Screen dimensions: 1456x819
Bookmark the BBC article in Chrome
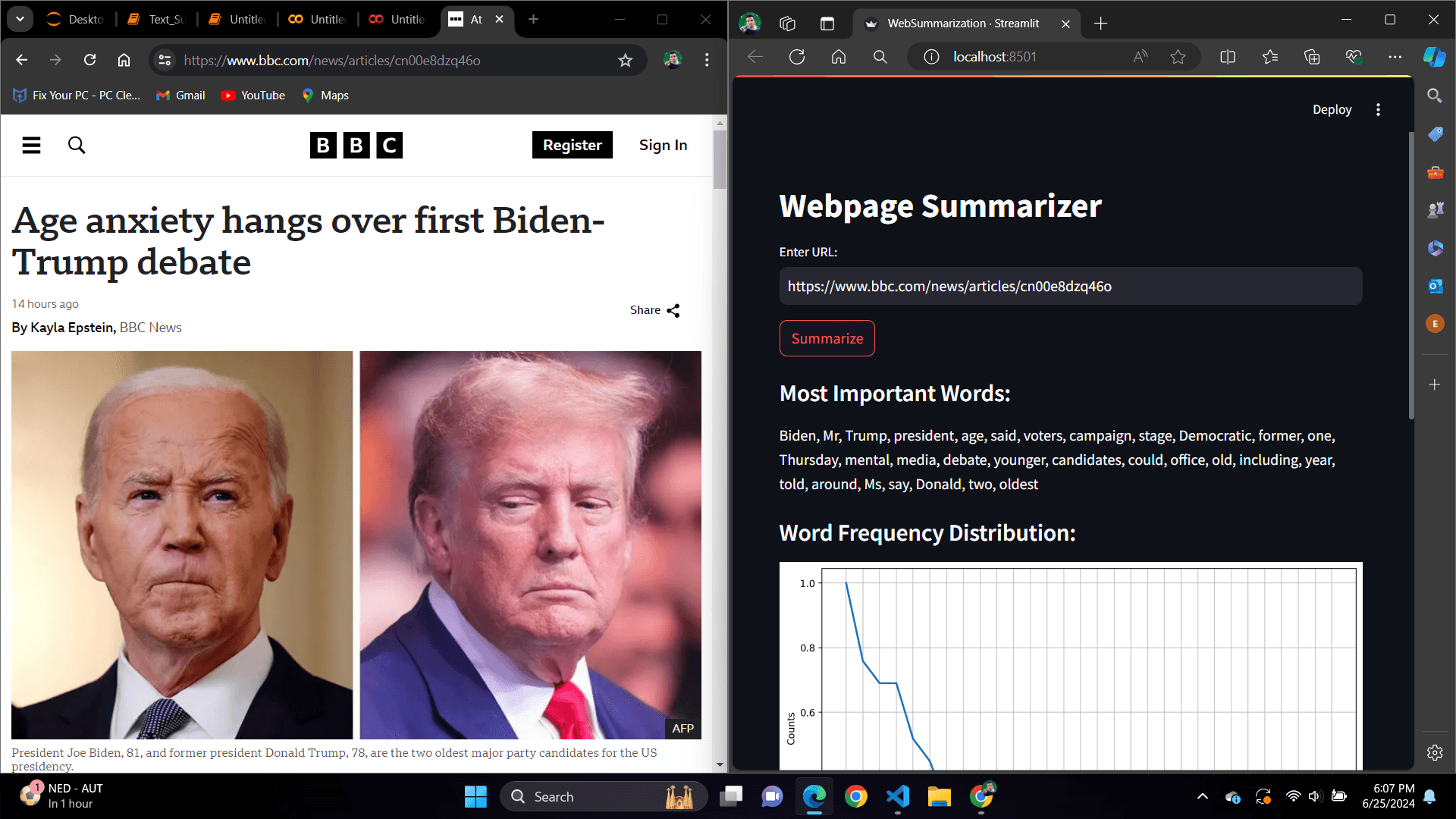click(626, 60)
